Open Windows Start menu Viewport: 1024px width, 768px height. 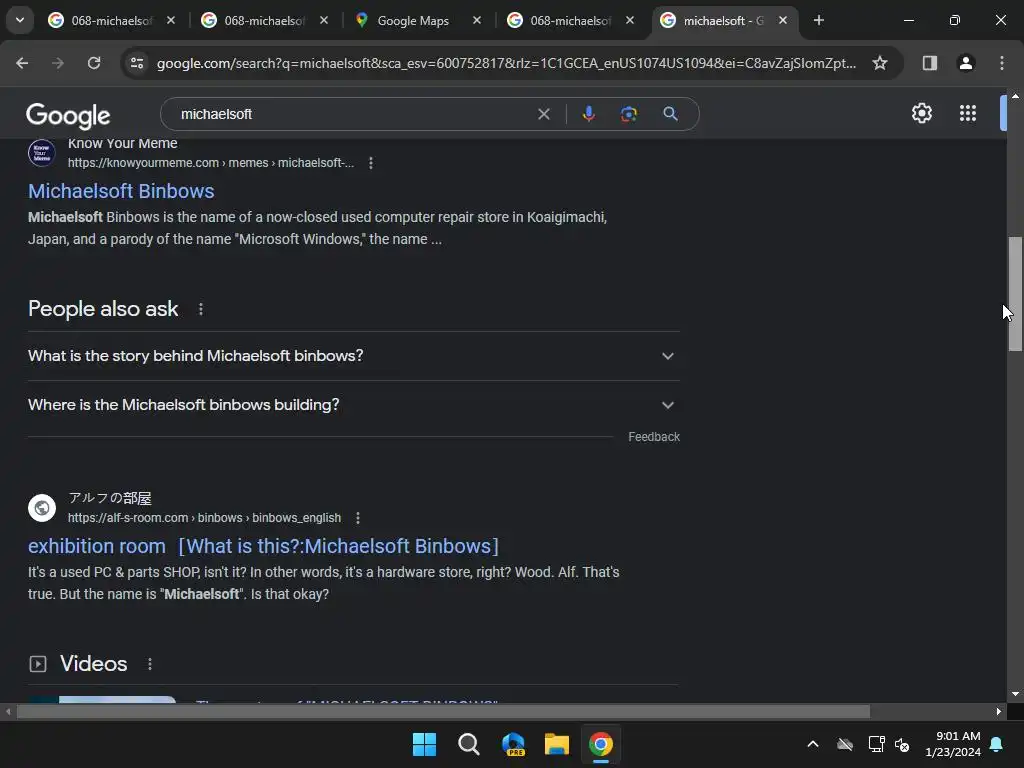[424, 744]
